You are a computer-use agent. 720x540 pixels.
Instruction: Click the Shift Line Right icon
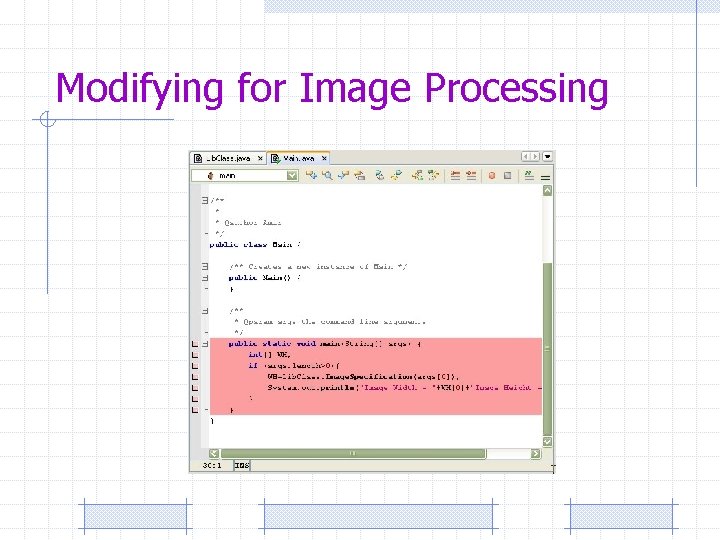tap(471, 175)
